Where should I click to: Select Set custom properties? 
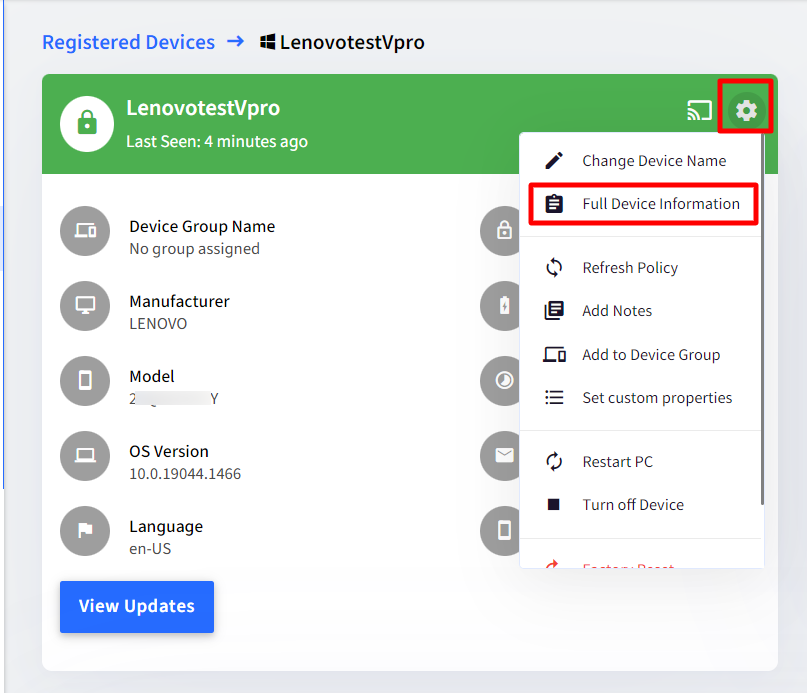click(x=641, y=397)
